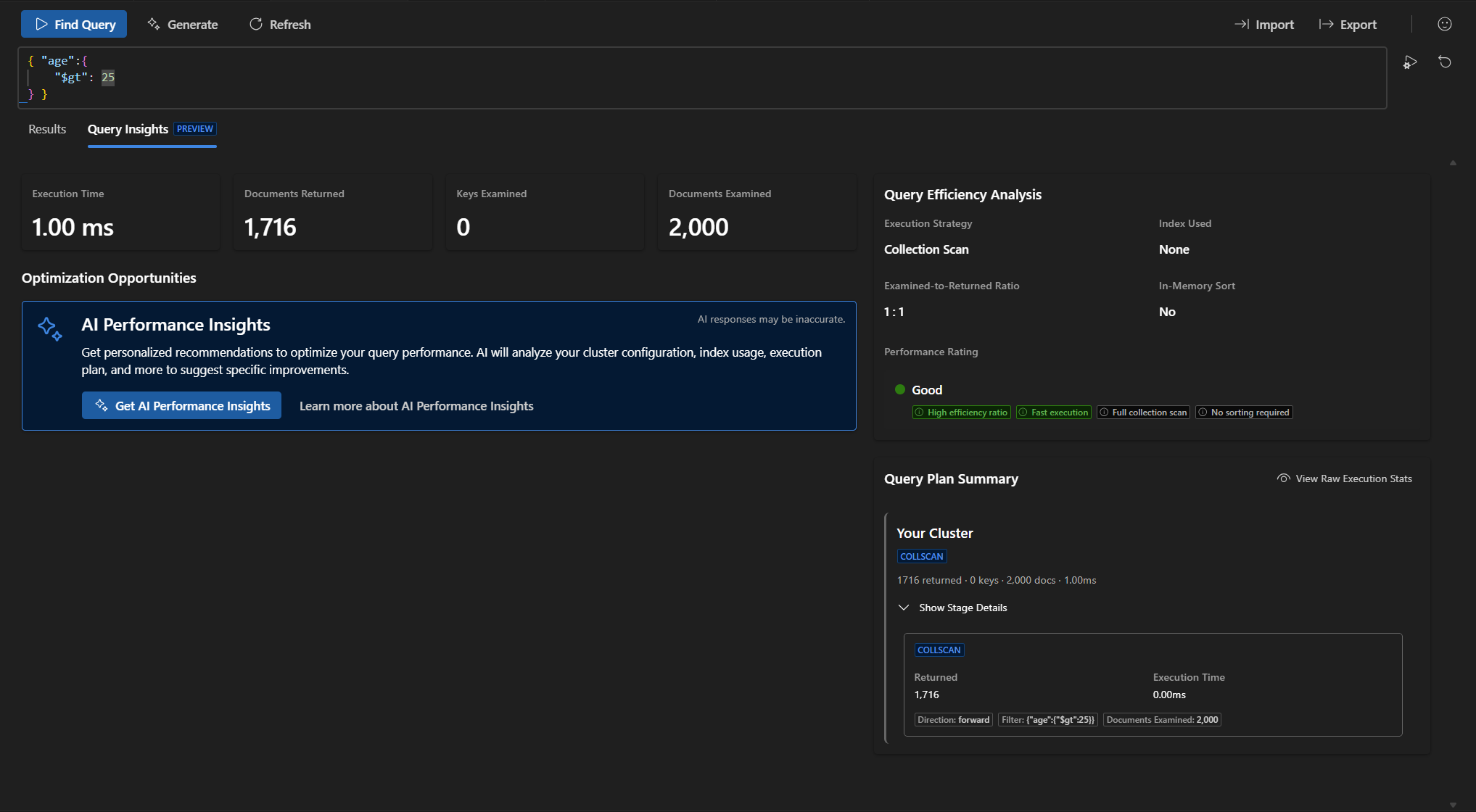Click the AI sparkle icon in Performance Insights
Screen dimensions: 1476x812
click(50, 328)
